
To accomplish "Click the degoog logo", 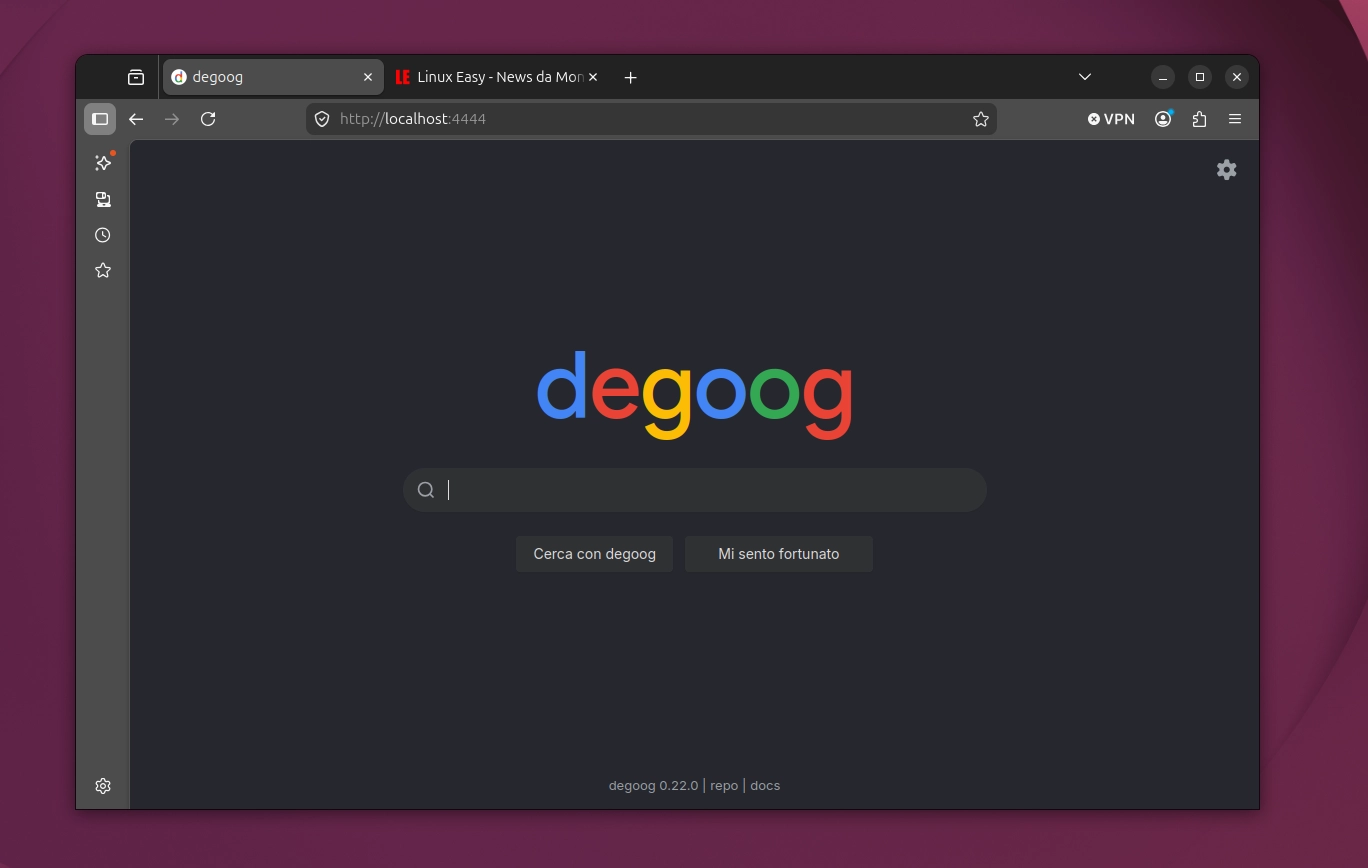I will (x=695, y=393).
